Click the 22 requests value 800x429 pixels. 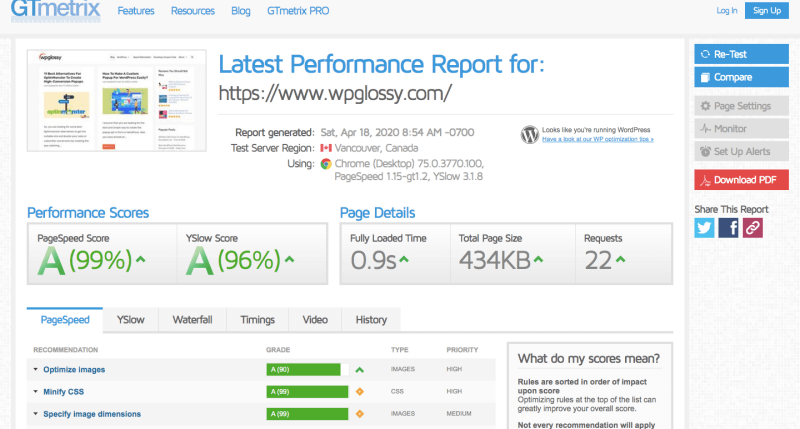598,260
